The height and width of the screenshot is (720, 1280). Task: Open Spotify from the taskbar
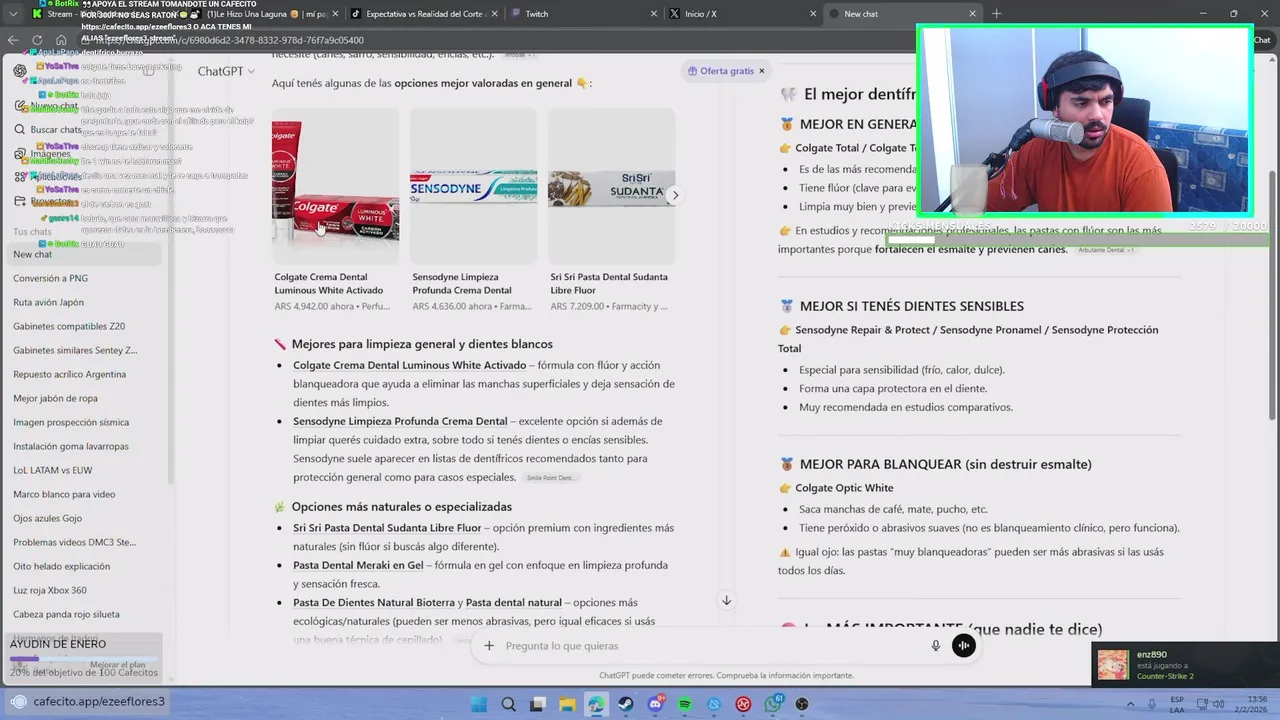[685, 704]
